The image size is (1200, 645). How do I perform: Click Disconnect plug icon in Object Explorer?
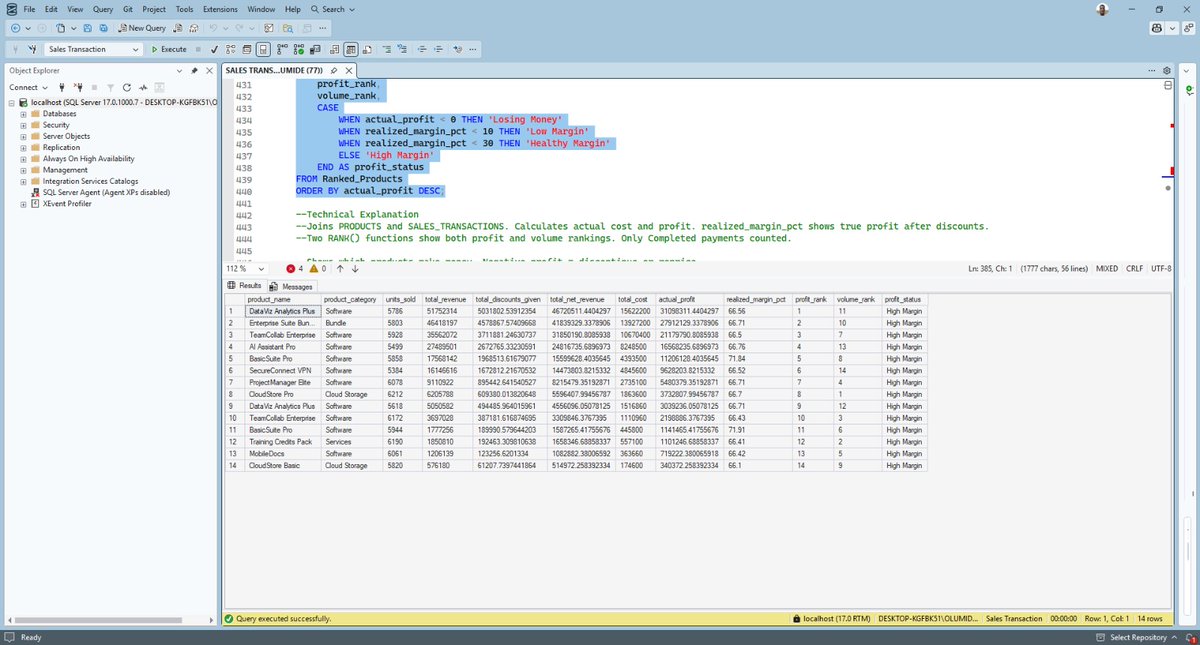click(x=79, y=87)
